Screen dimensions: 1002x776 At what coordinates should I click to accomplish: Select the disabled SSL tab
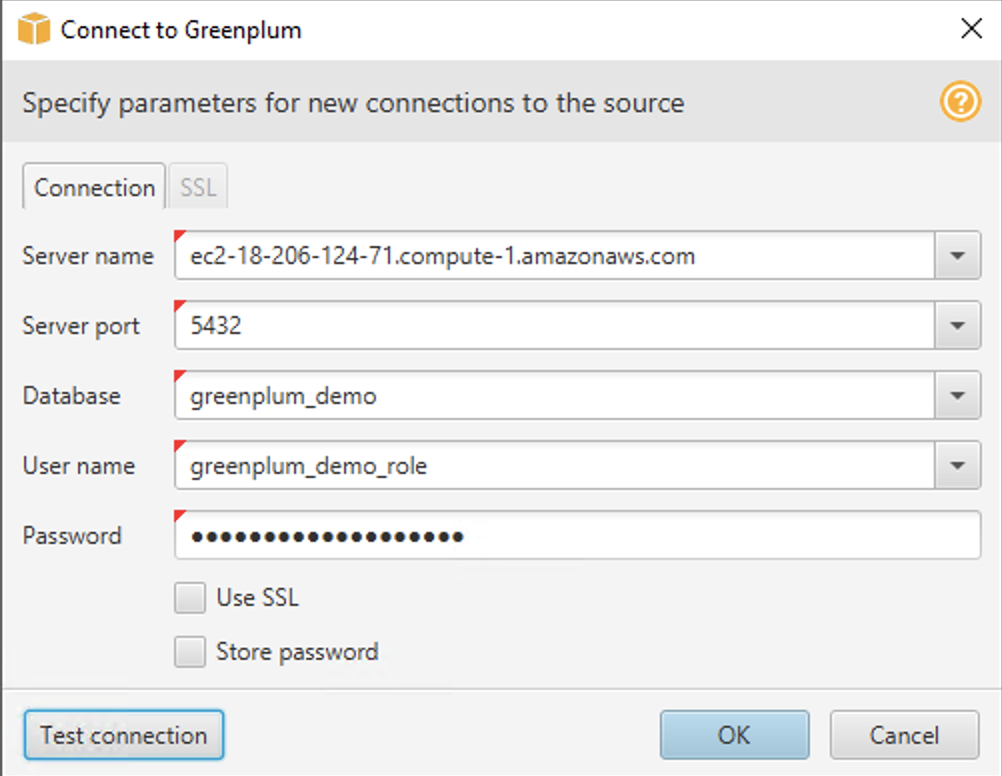point(197,186)
